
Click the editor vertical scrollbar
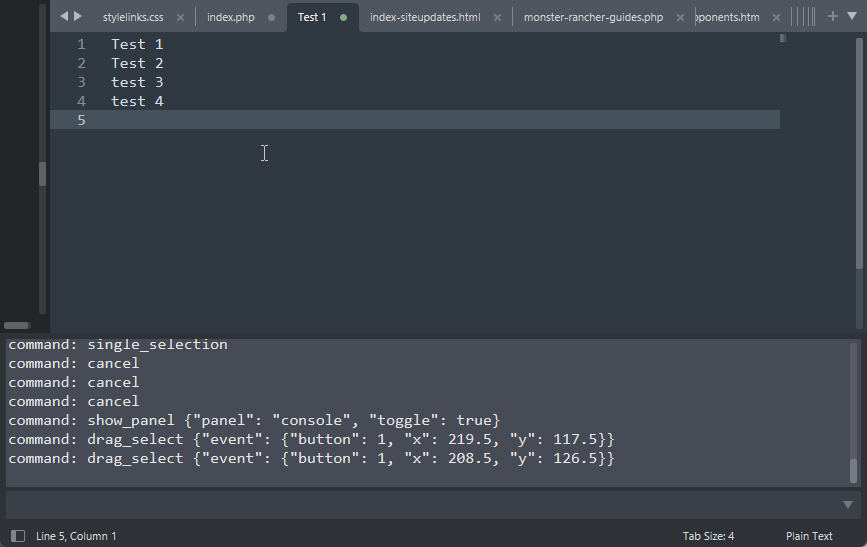coord(860,150)
